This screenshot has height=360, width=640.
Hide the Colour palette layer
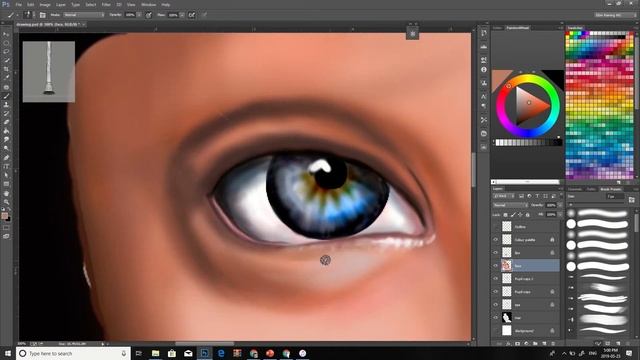click(496, 240)
